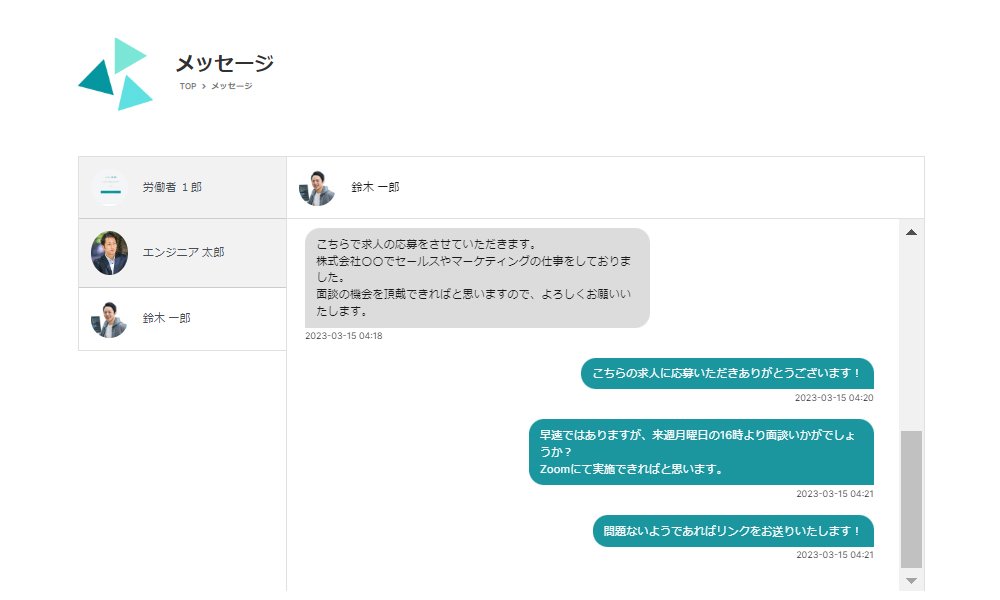Click the Zoom interview proposal message bubble
Screen dimensions: 1000x600
(x=702, y=452)
